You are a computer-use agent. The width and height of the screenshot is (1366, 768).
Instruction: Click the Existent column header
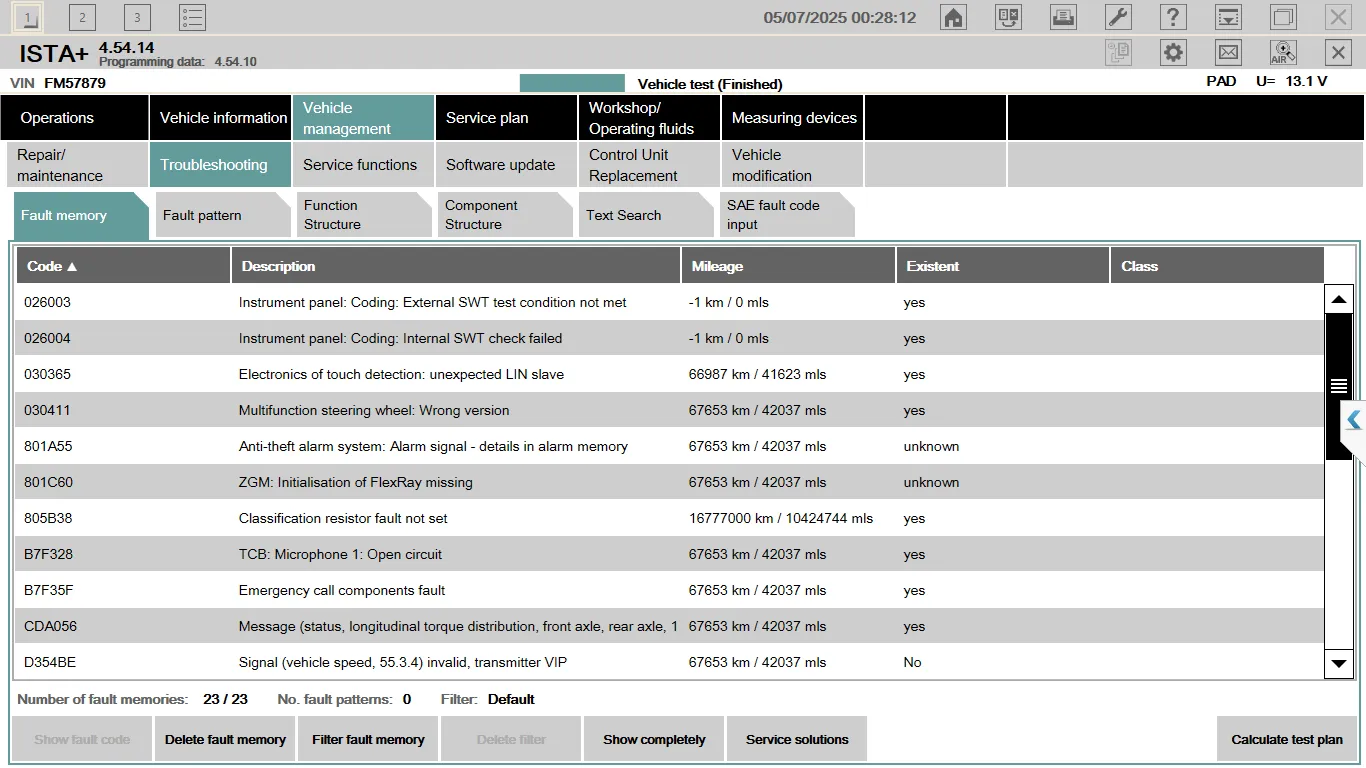[x=1003, y=266]
